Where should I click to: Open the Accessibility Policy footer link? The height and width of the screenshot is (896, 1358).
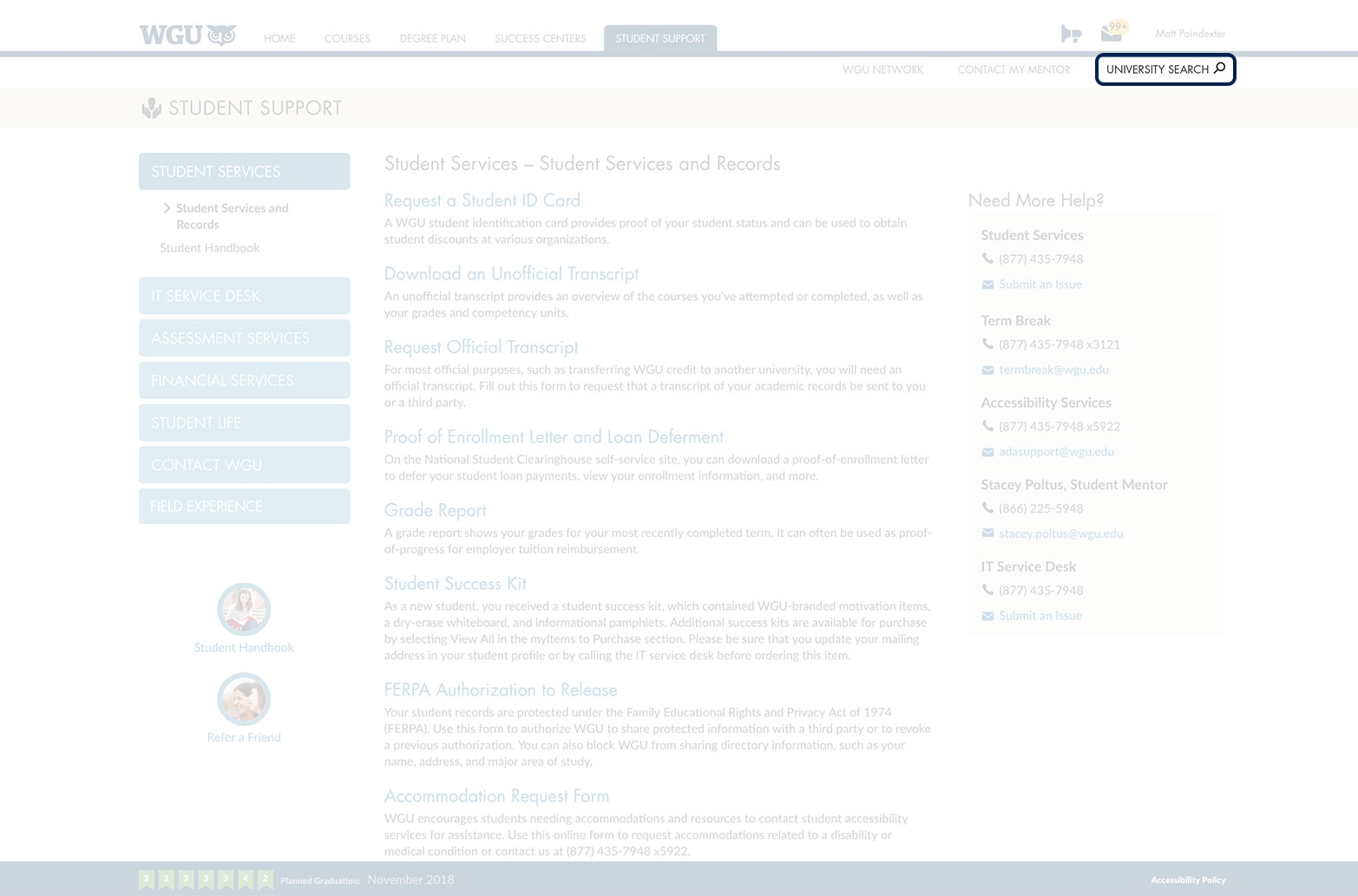(1187, 880)
